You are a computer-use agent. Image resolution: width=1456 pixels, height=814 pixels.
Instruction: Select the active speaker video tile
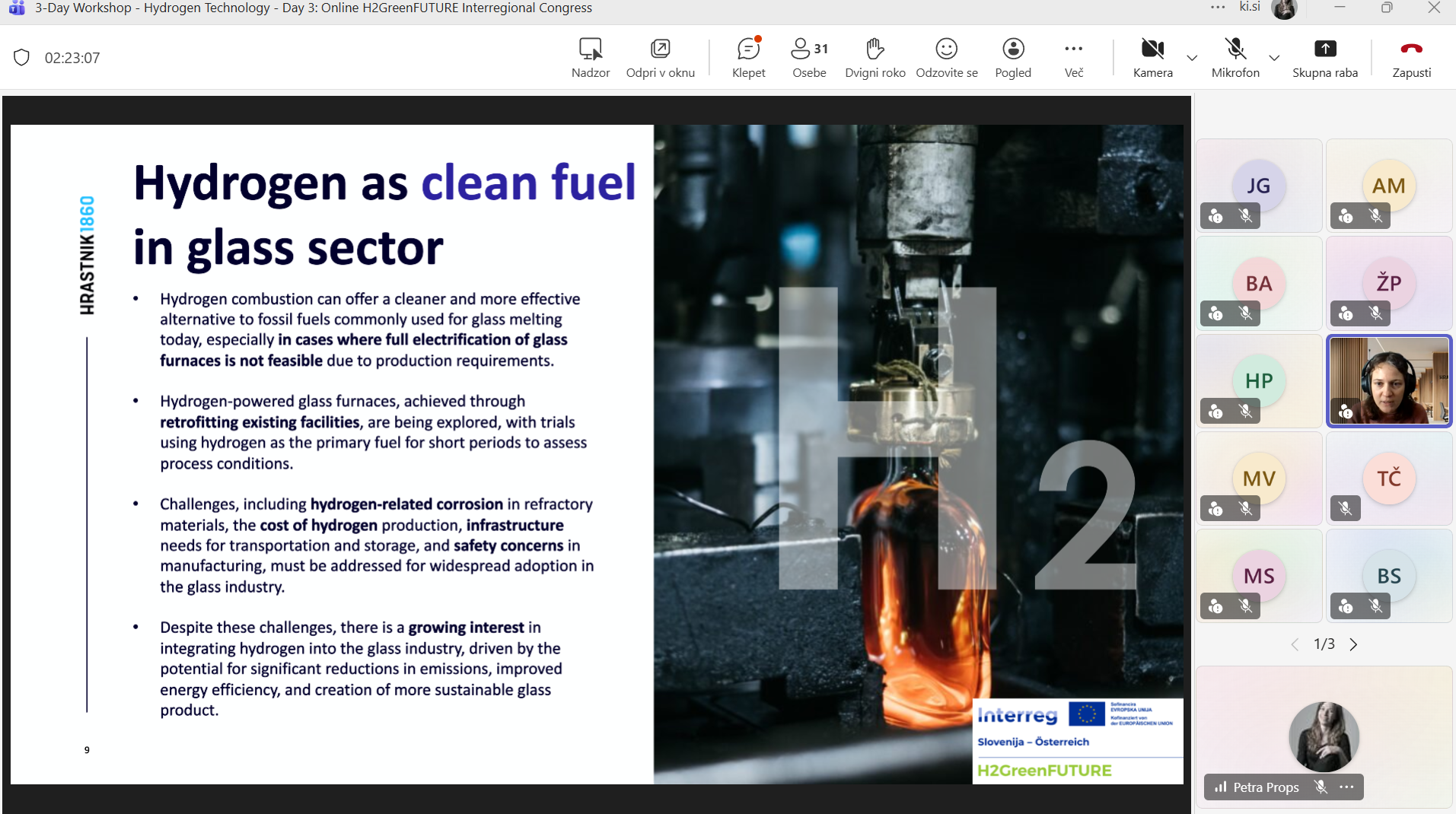click(x=1389, y=380)
